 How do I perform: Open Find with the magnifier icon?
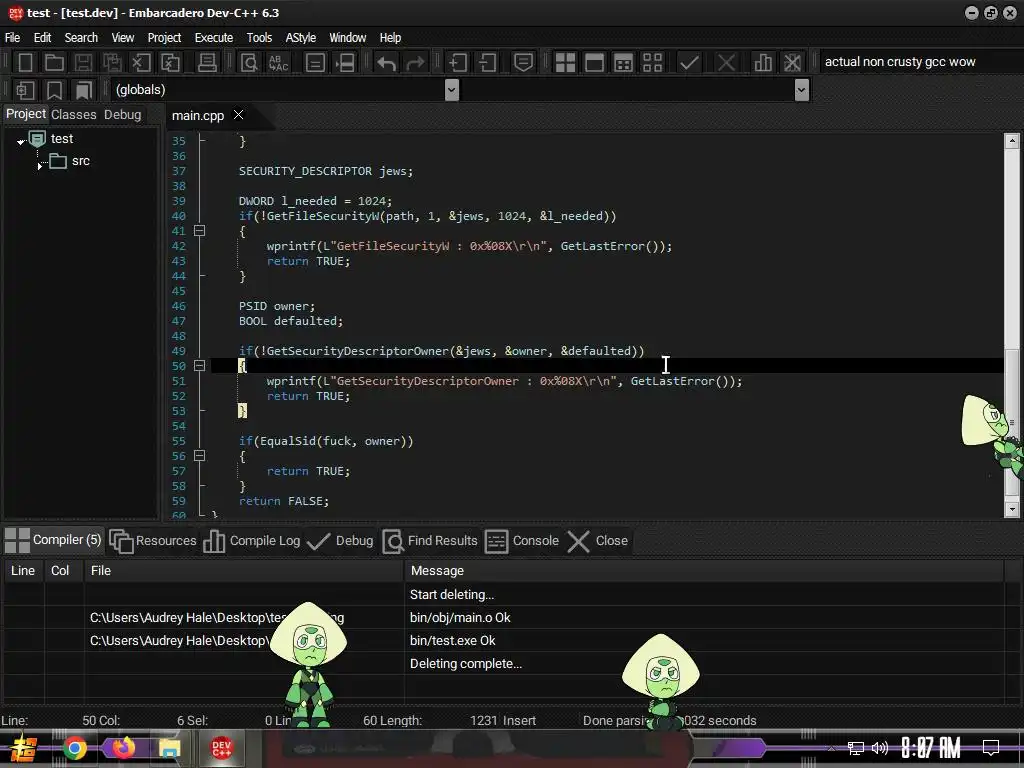[x=249, y=63]
